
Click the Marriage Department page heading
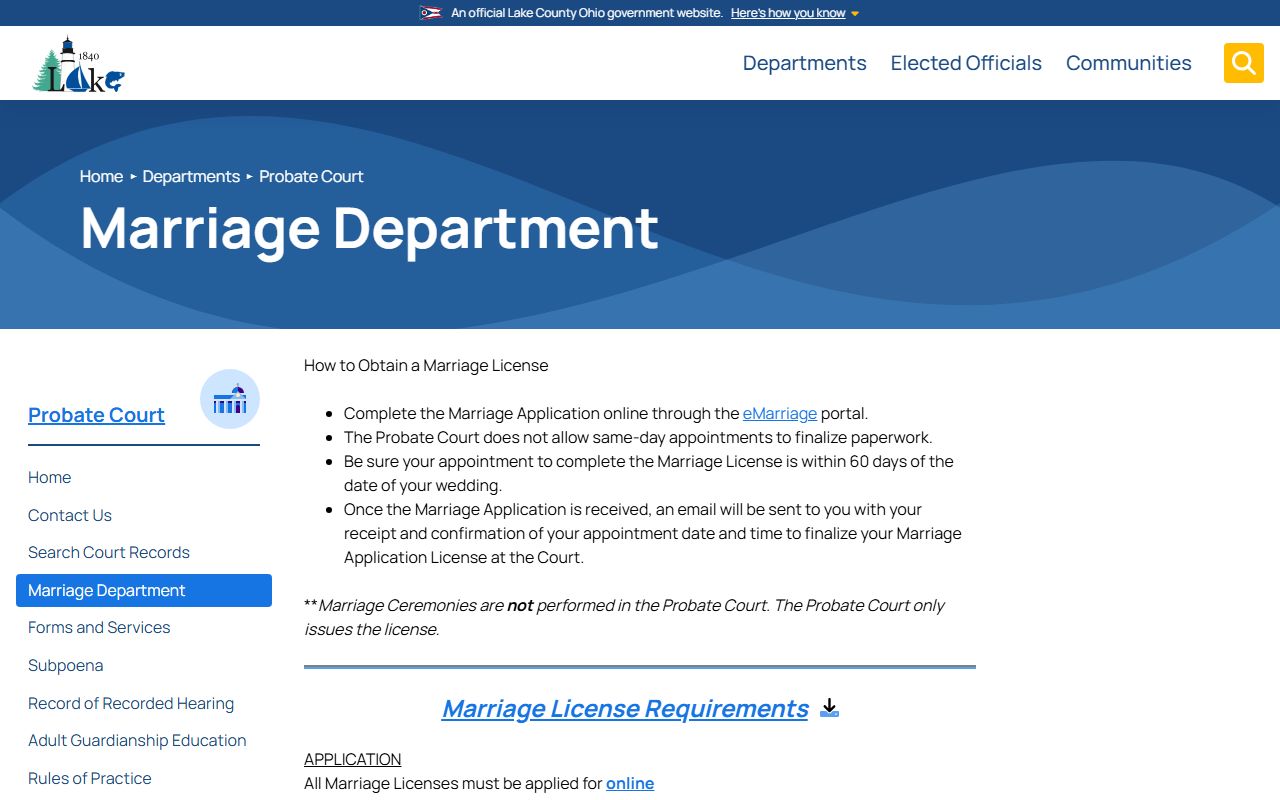369,228
